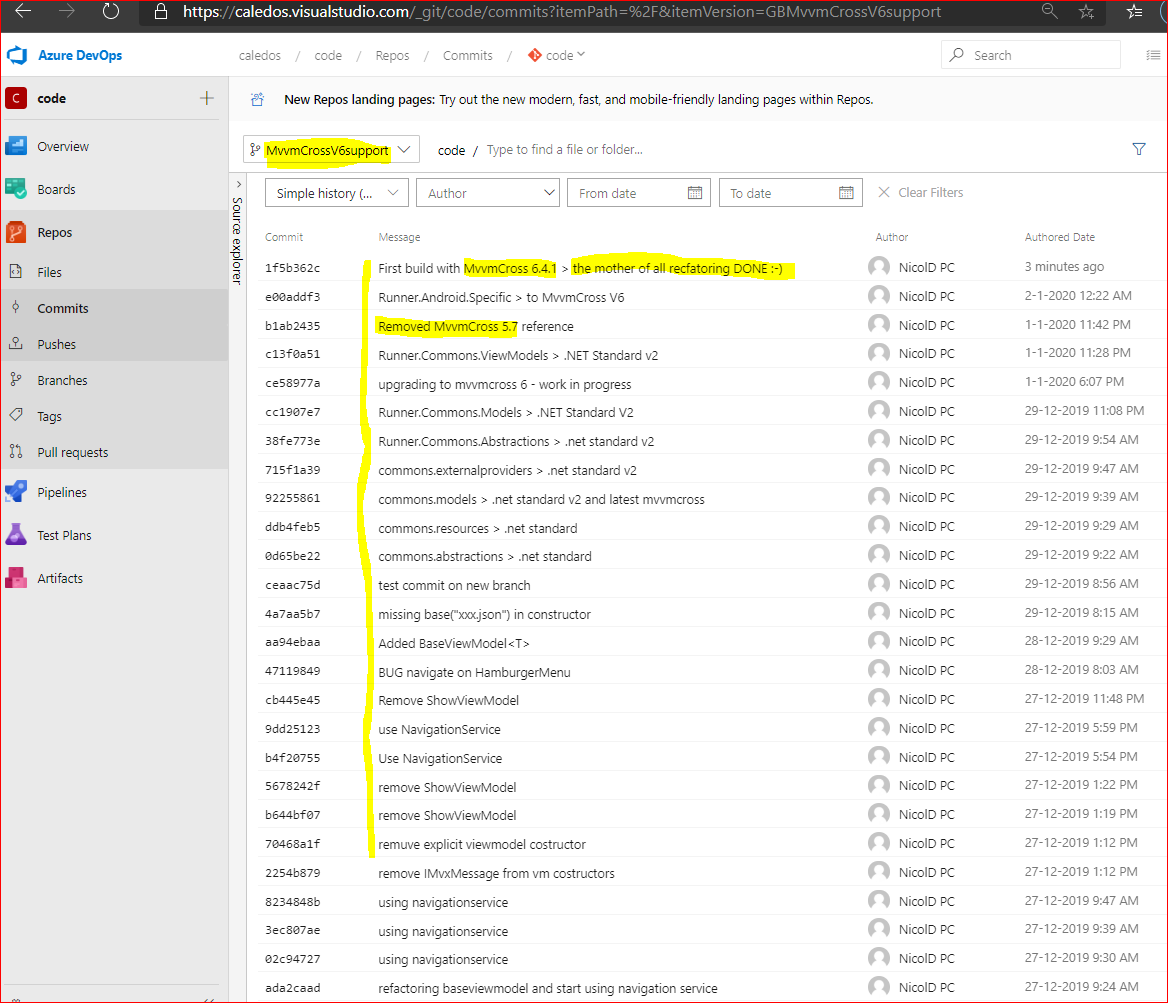Click Authored Date column header
The image size is (1168, 1003).
click(x=1059, y=237)
